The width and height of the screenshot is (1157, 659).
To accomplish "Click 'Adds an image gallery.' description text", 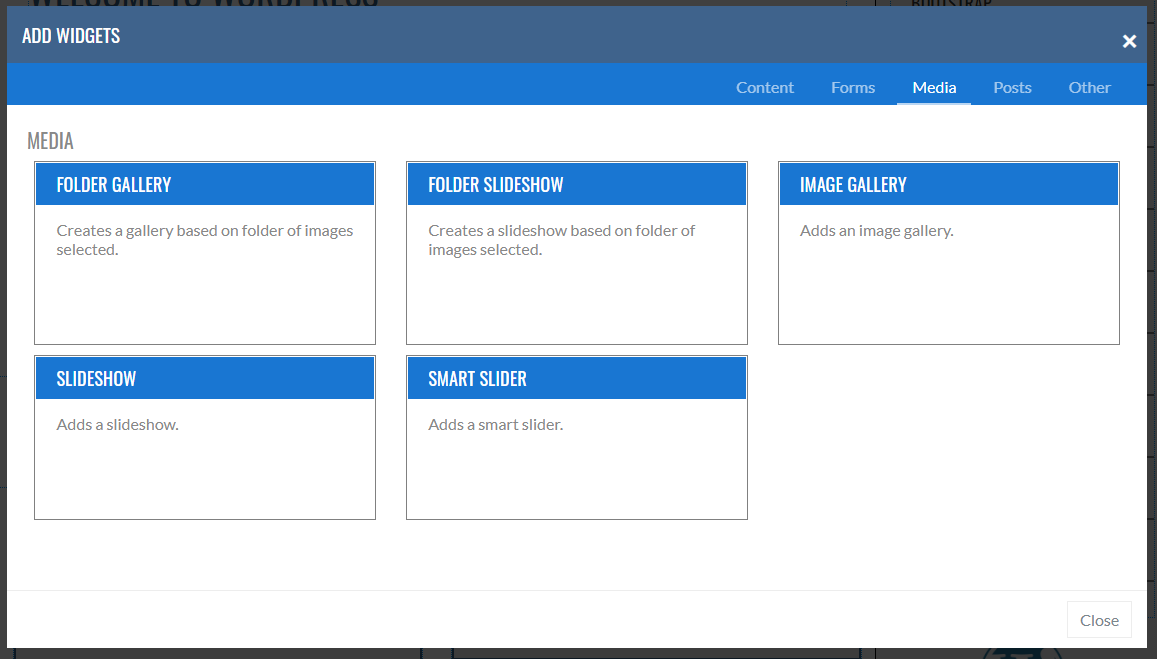I will (x=877, y=231).
